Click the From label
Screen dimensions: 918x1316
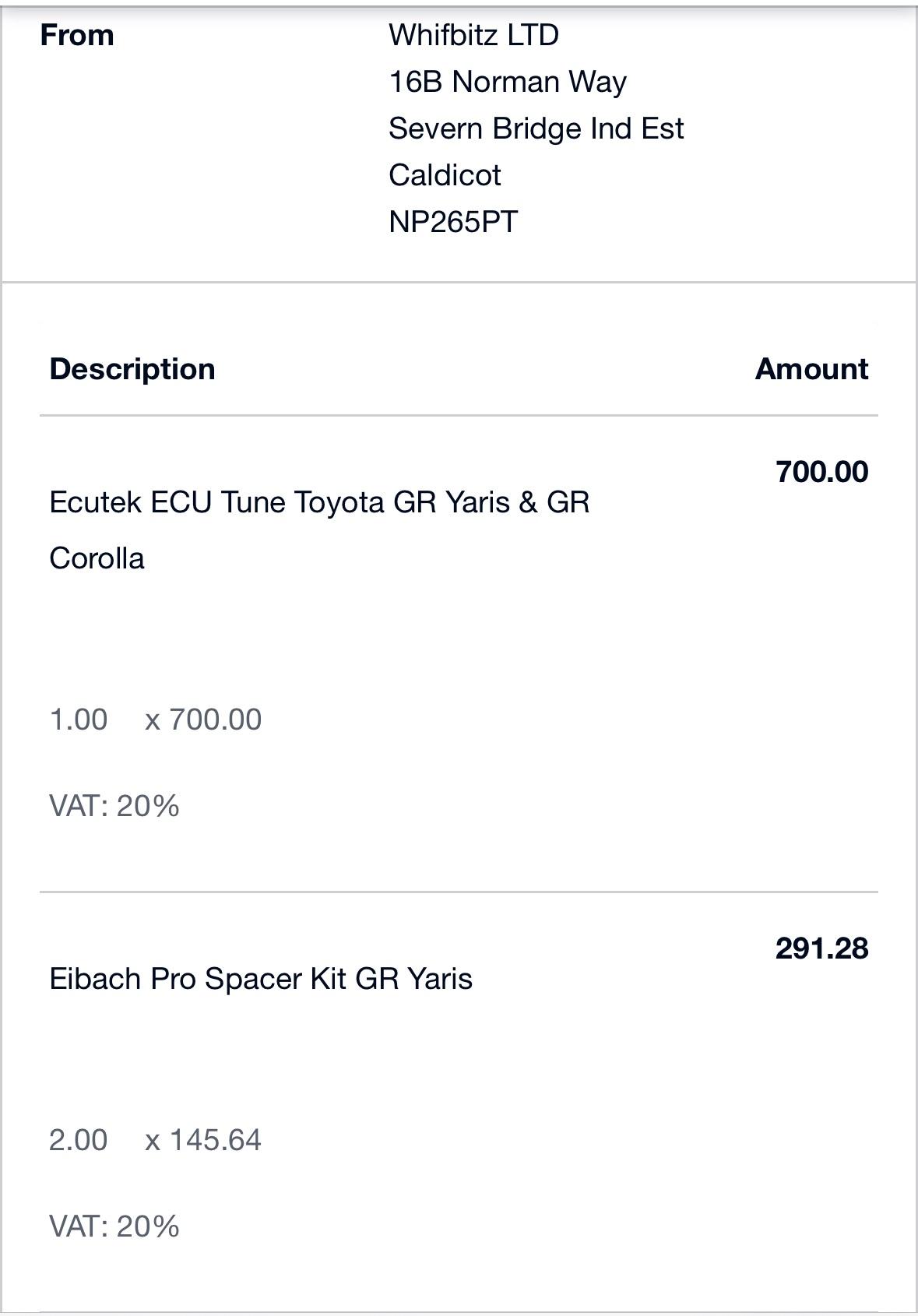[77, 35]
